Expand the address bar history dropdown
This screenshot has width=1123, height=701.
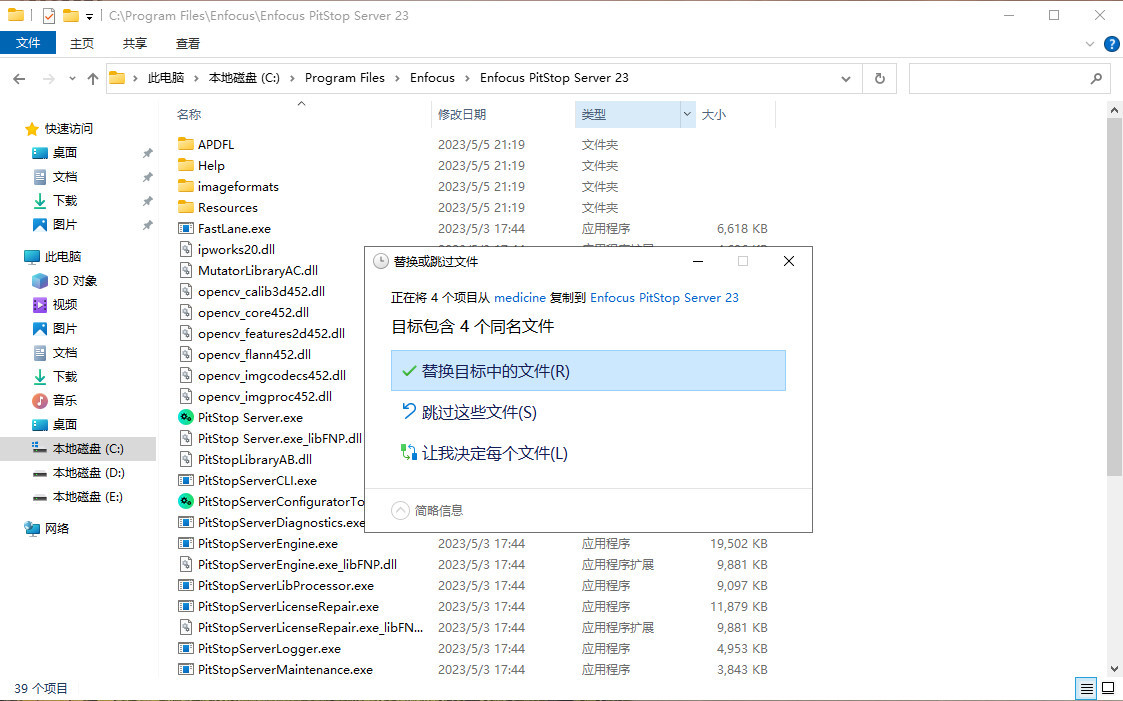[x=846, y=78]
